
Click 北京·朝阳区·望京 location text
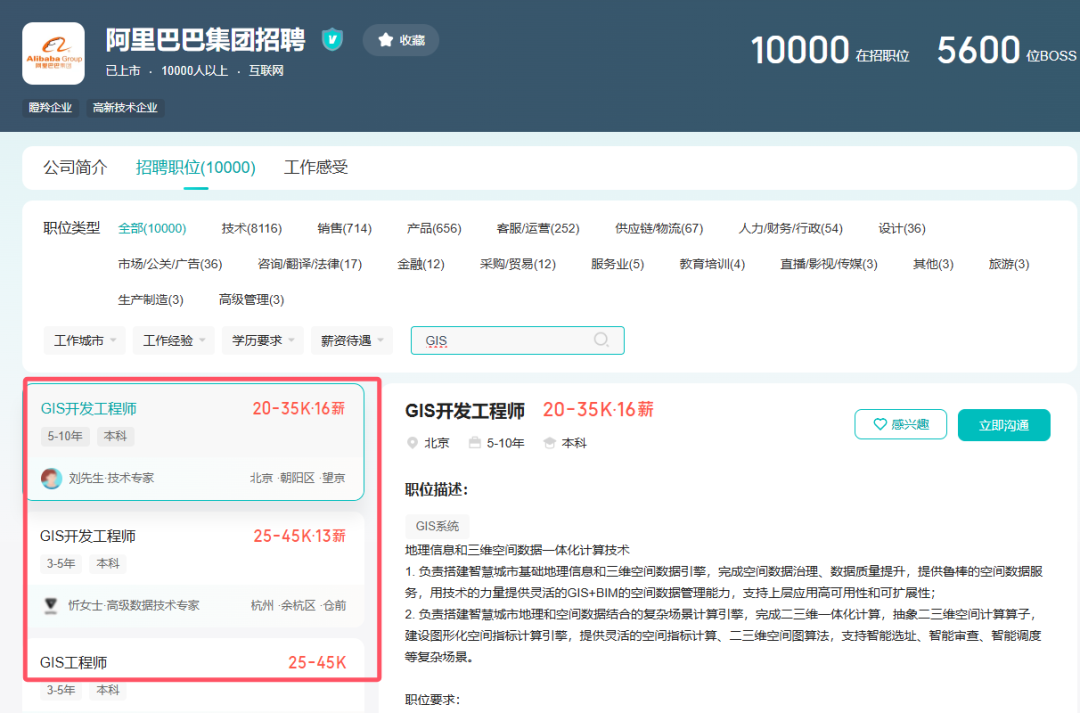click(x=298, y=478)
